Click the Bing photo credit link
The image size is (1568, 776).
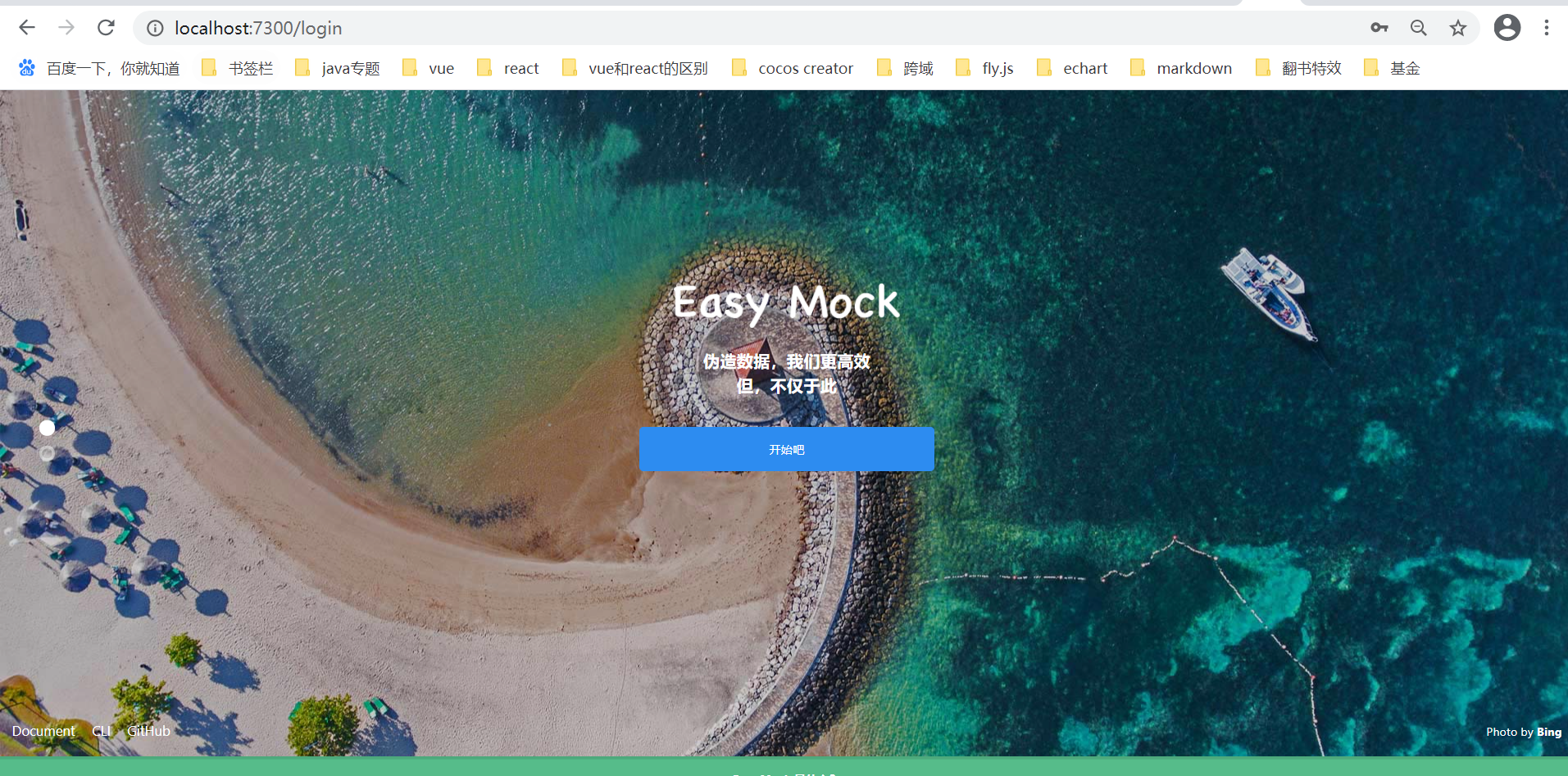1548,732
